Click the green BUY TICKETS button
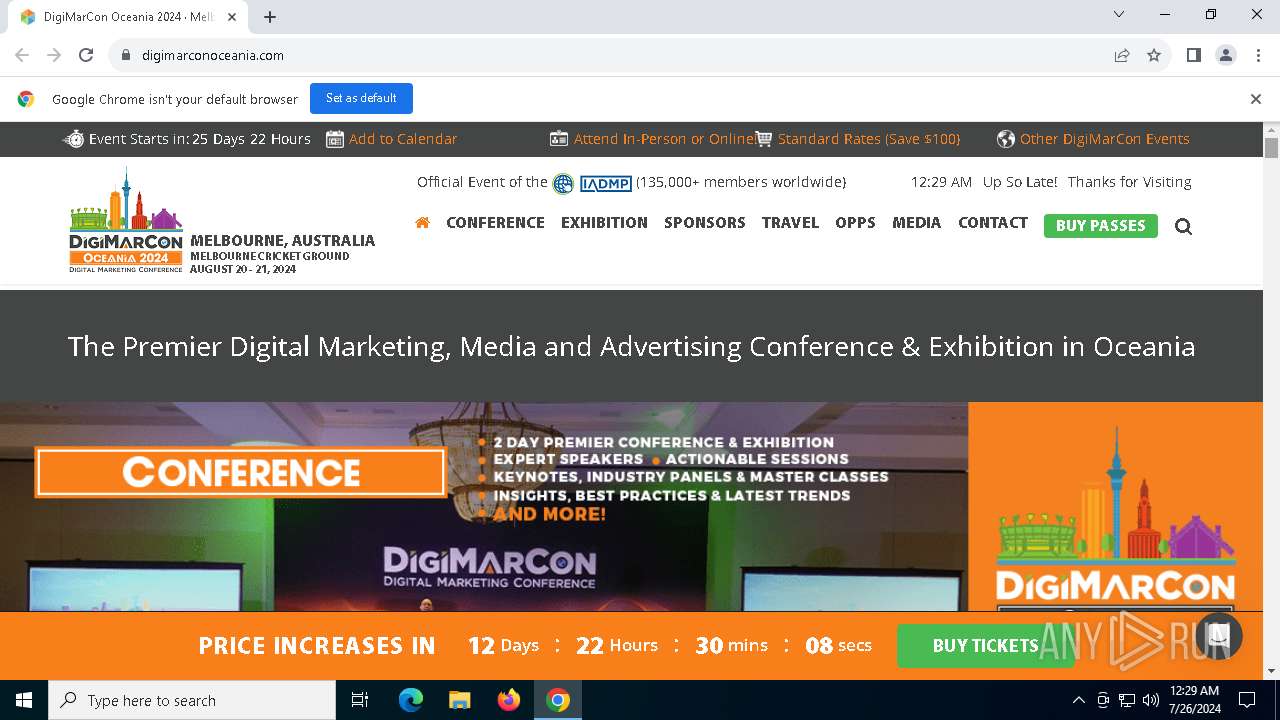 tap(985, 646)
